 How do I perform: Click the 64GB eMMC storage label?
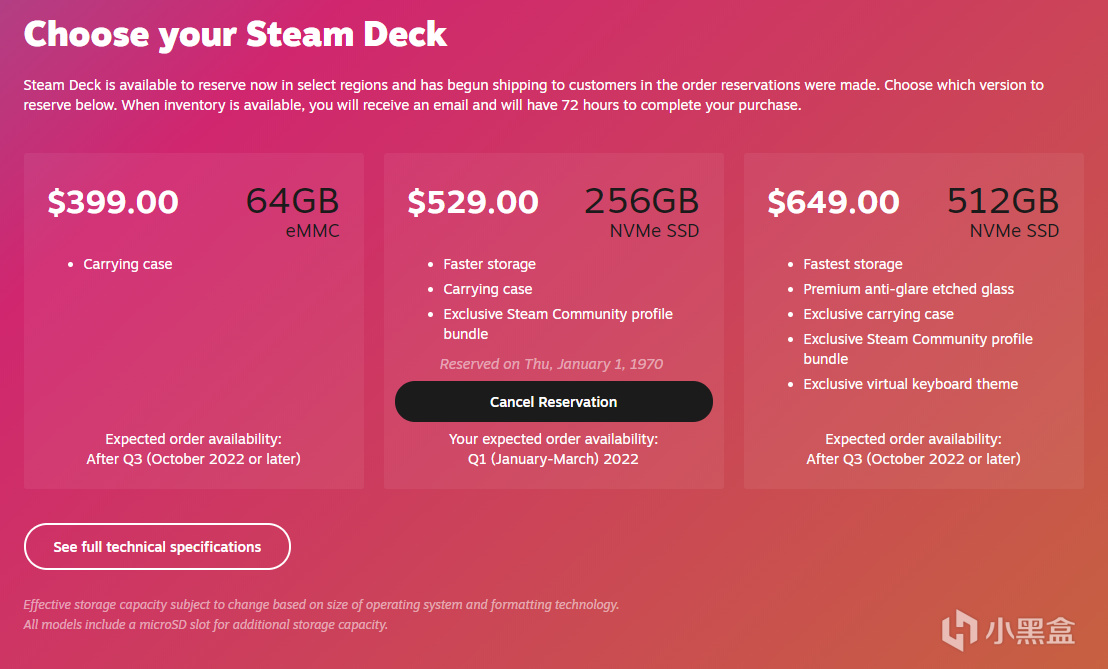(293, 213)
